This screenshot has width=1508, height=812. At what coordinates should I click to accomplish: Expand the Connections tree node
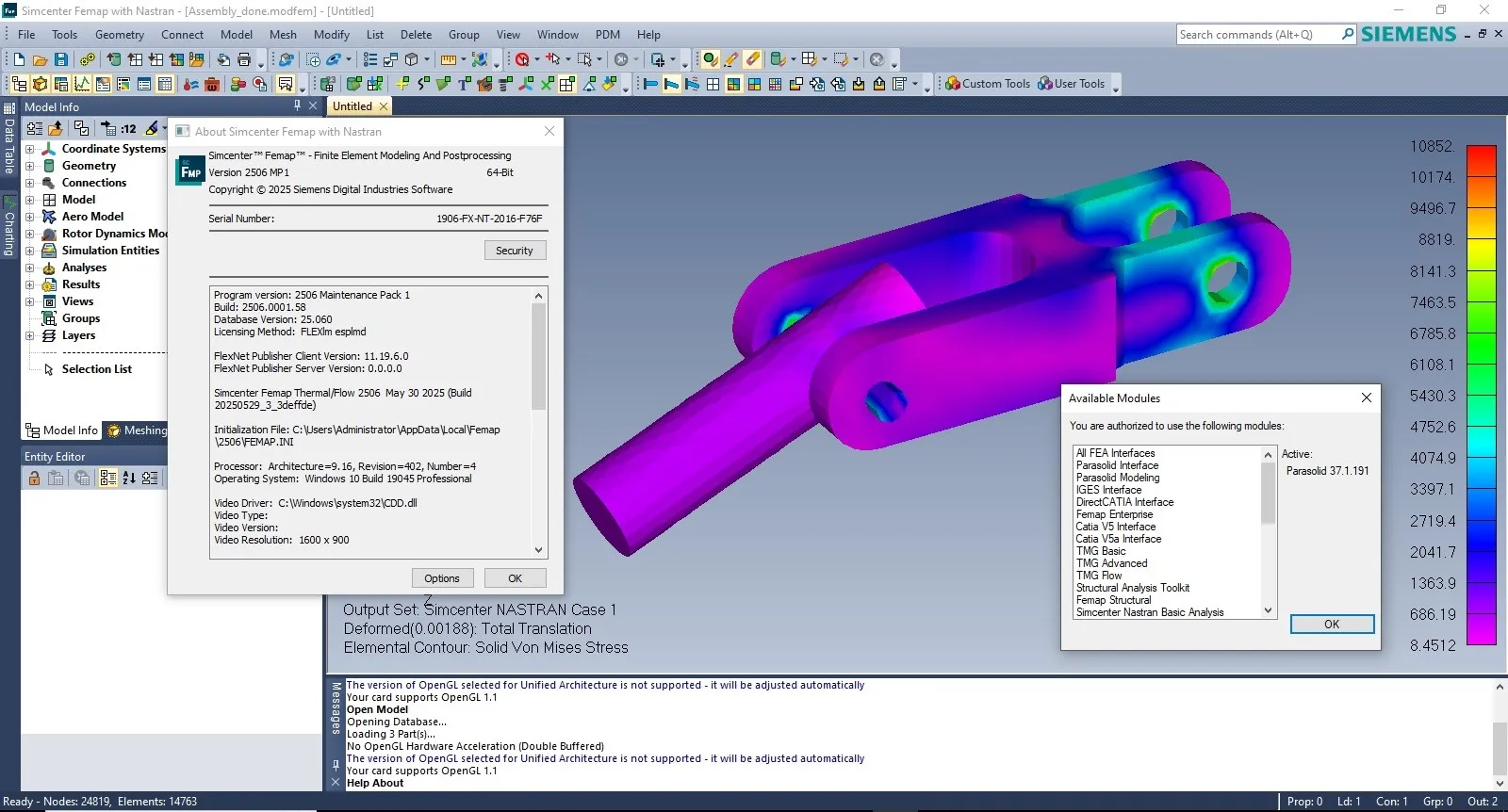(30, 183)
